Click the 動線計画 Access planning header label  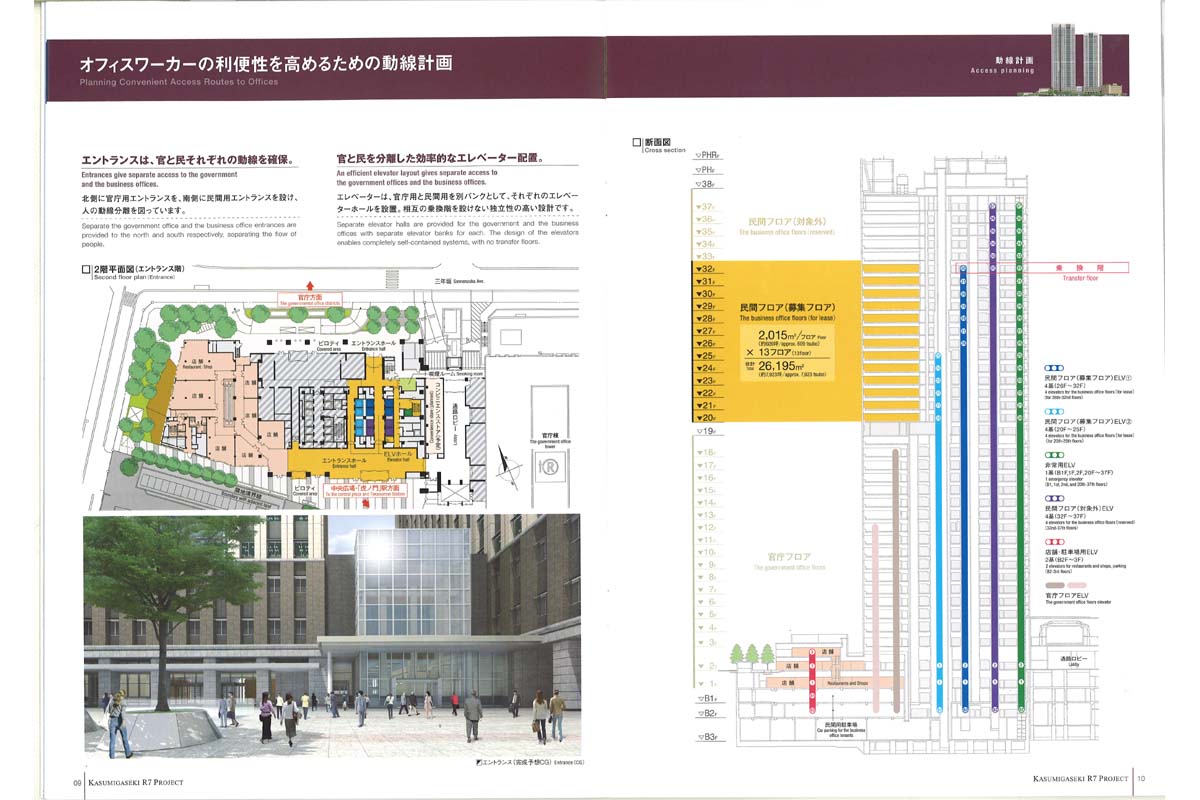(1002, 65)
